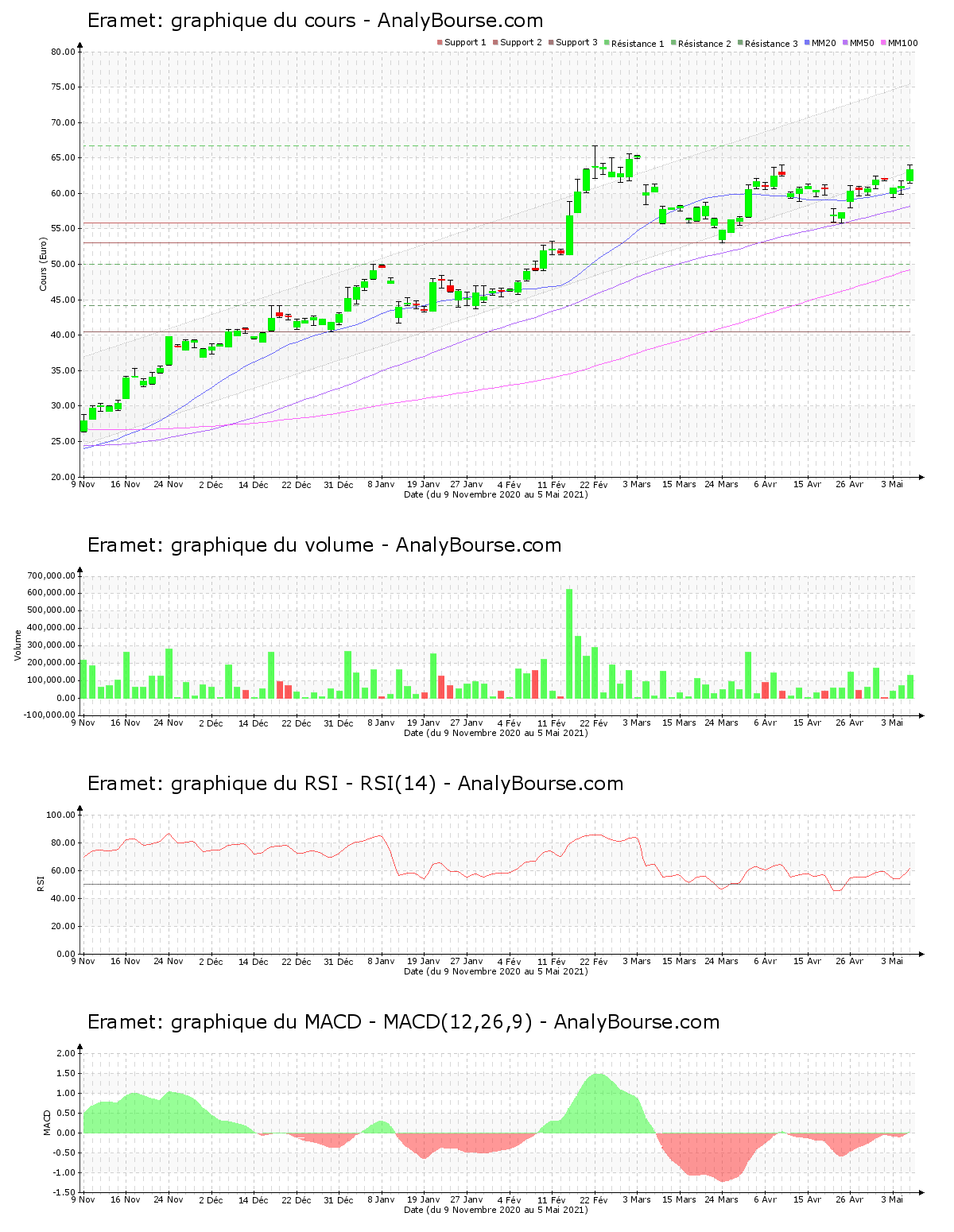This screenshot has height=1232, width=954.
Task: Click '700,000.00' on the volume chart y-axis
Action: click(51, 575)
